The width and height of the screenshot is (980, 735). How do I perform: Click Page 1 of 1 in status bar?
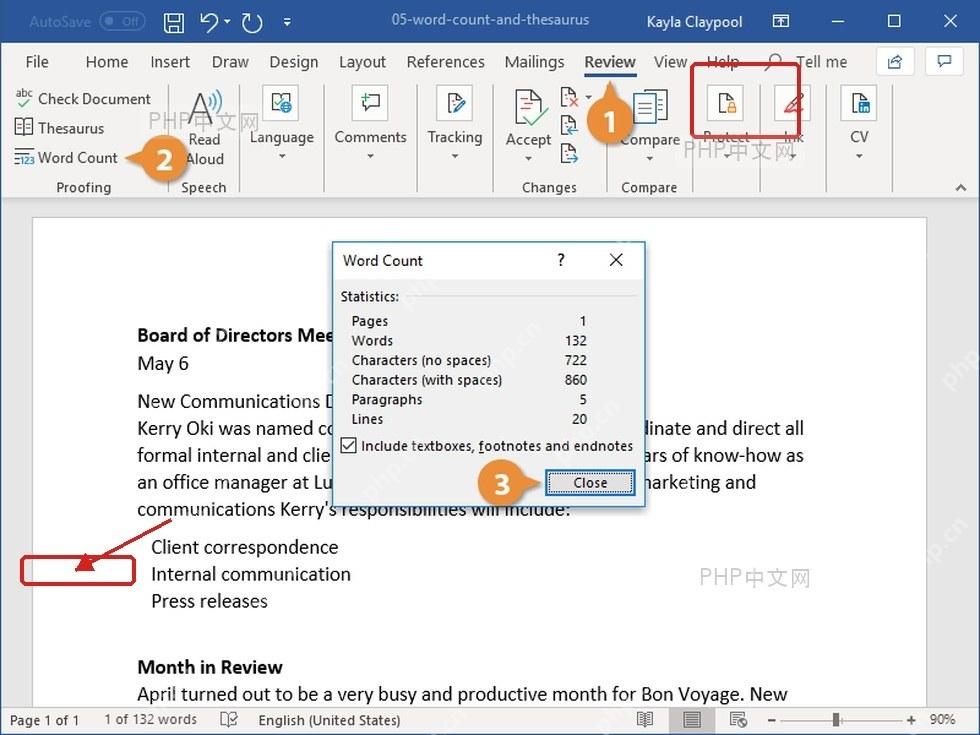point(44,721)
